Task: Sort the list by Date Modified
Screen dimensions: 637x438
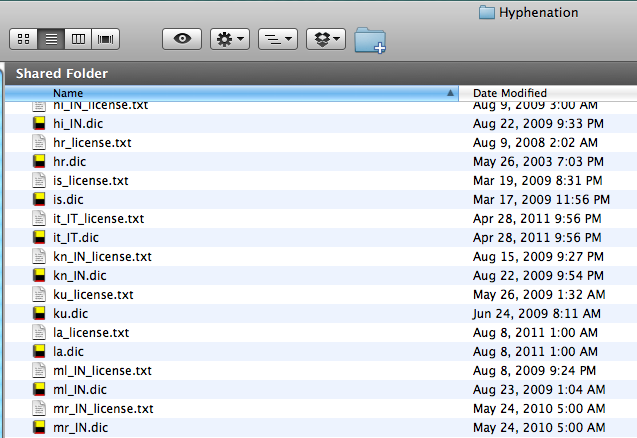Action: point(510,93)
